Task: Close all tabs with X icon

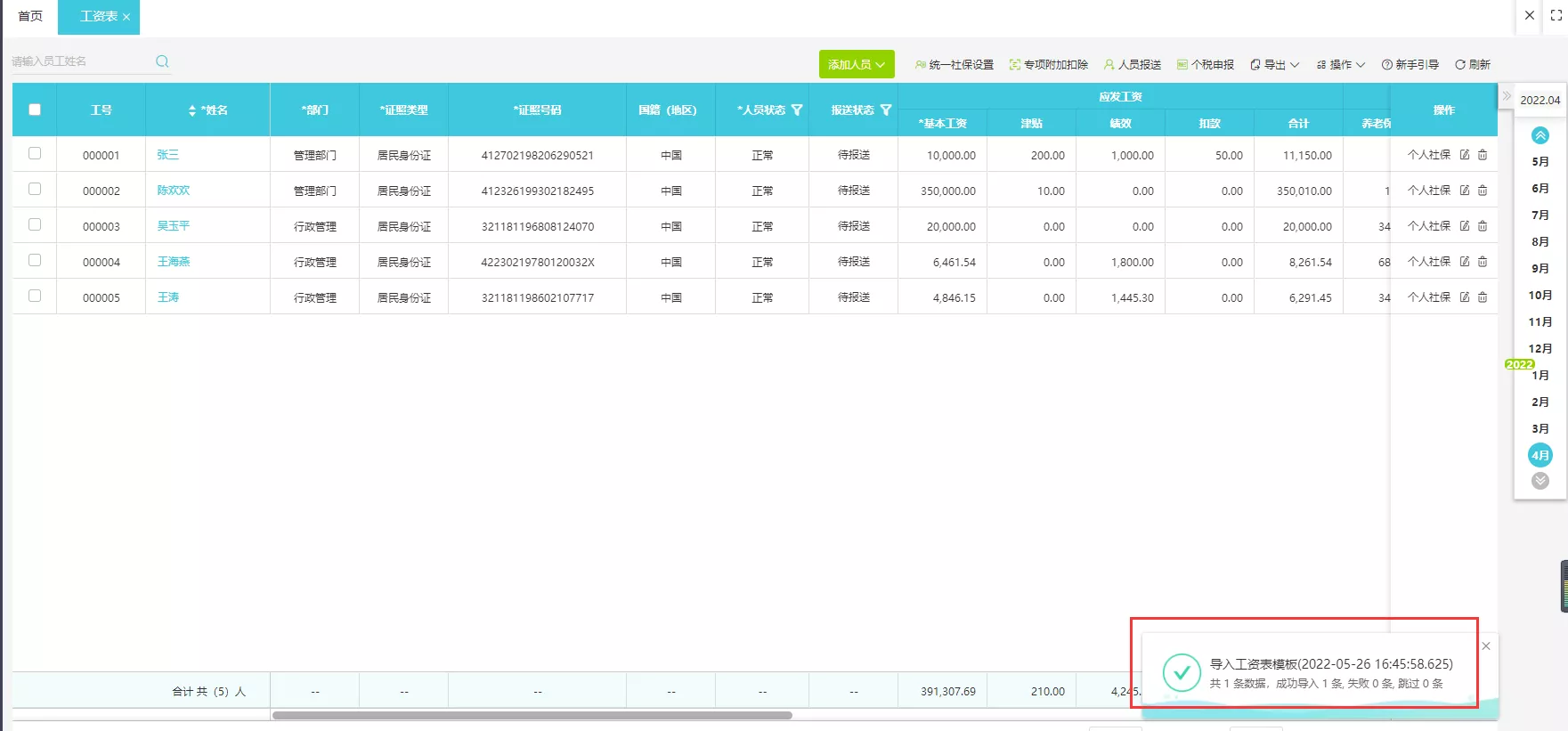Action: [1530, 15]
